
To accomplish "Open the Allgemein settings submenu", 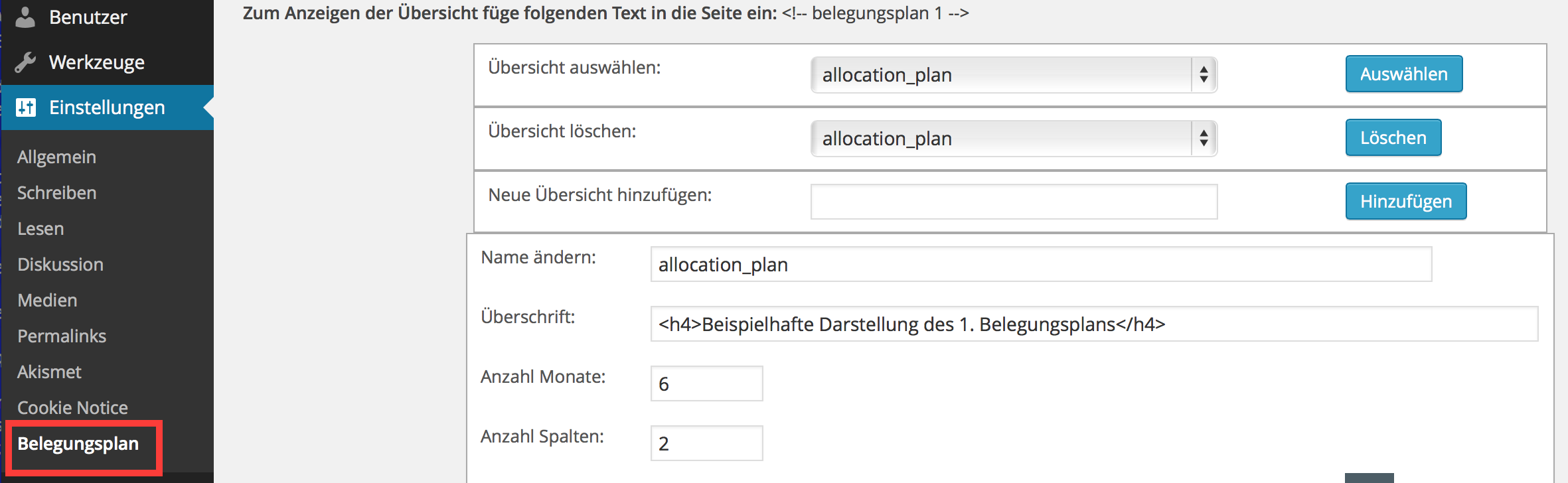I will click(57, 157).
